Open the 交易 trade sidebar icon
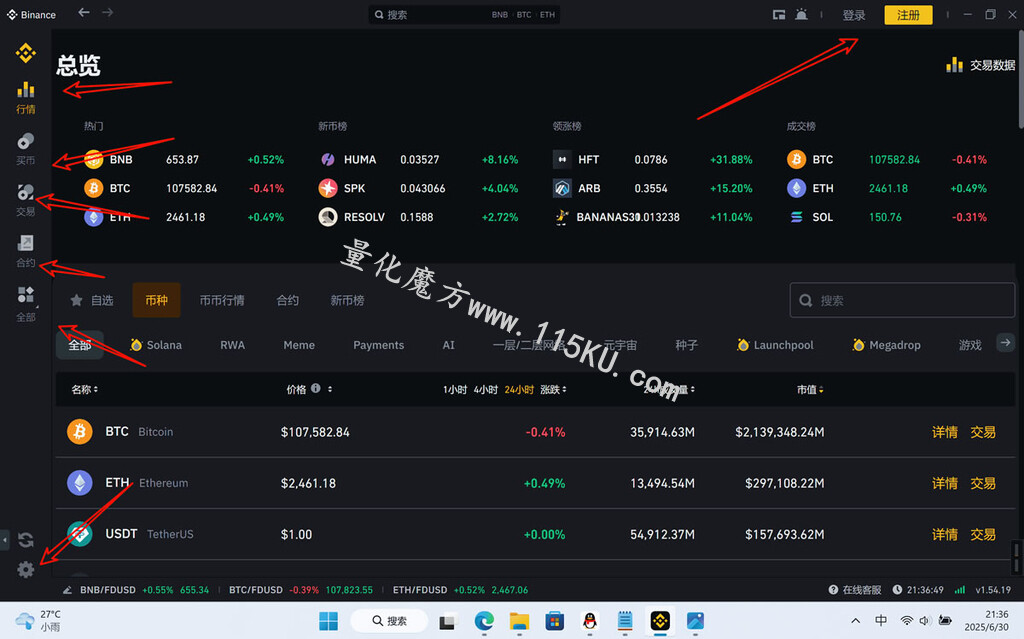 point(25,199)
